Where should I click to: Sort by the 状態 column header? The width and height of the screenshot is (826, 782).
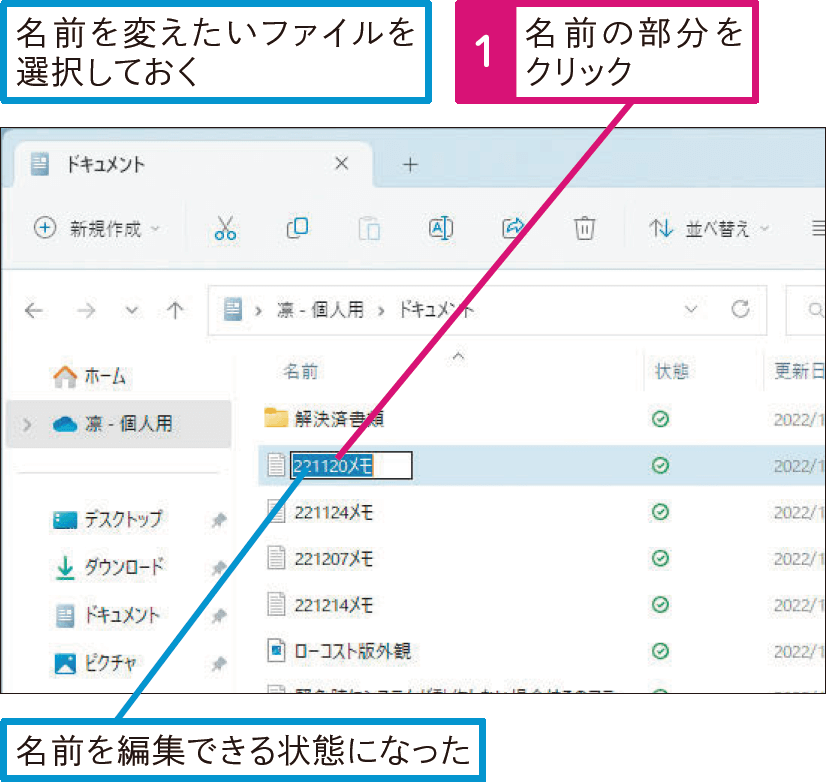click(x=672, y=372)
